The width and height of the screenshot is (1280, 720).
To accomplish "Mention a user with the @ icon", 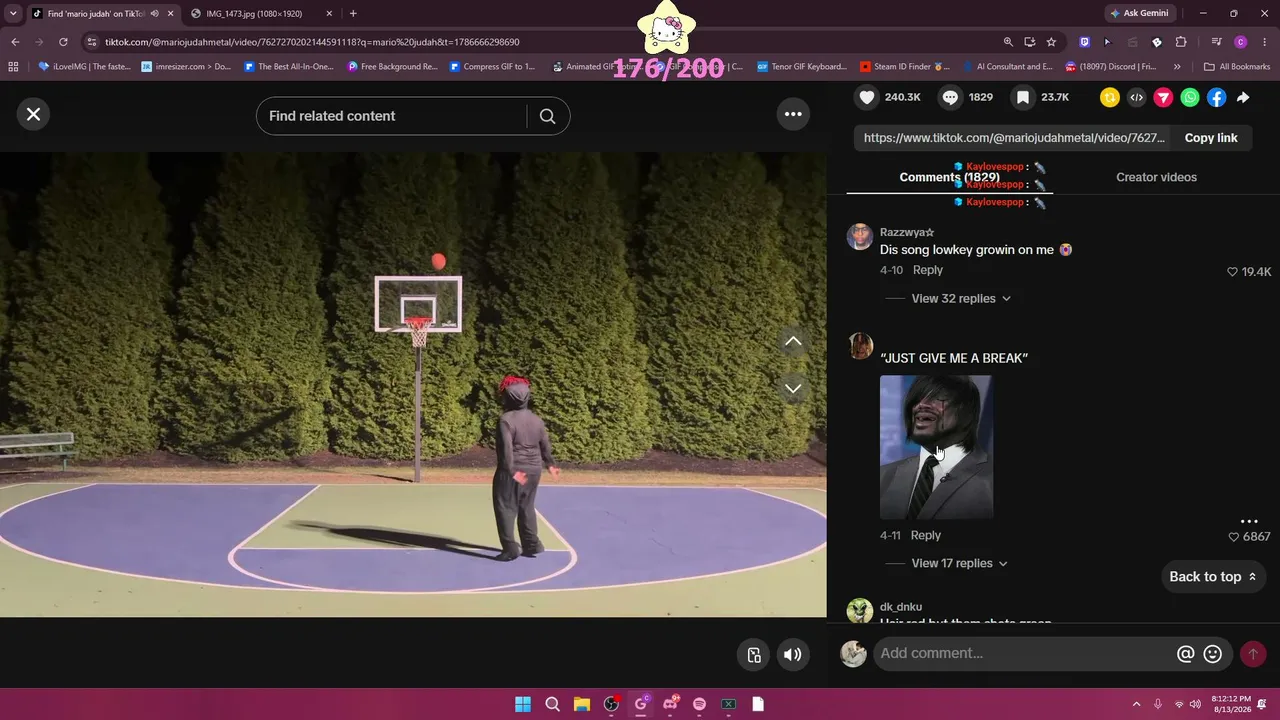I will tap(1185, 654).
